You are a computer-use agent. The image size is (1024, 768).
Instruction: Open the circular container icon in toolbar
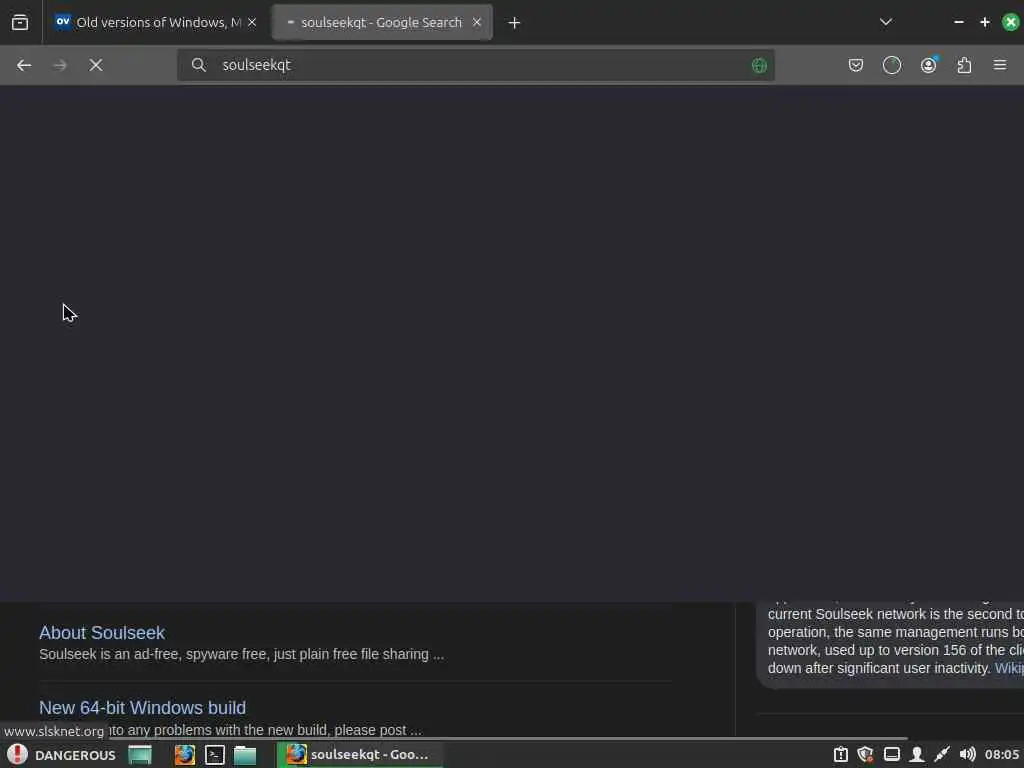pyautogui.click(x=891, y=65)
